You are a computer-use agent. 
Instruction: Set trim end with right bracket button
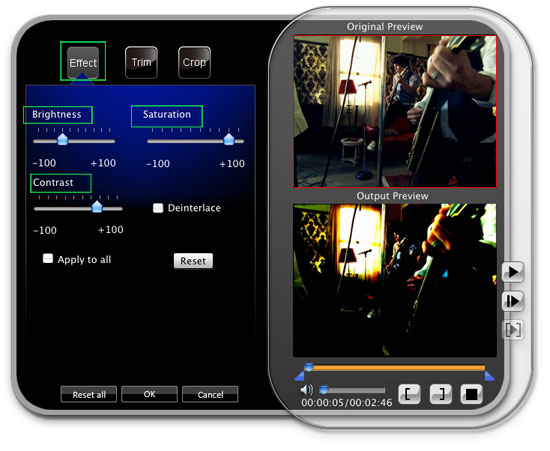(x=441, y=394)
